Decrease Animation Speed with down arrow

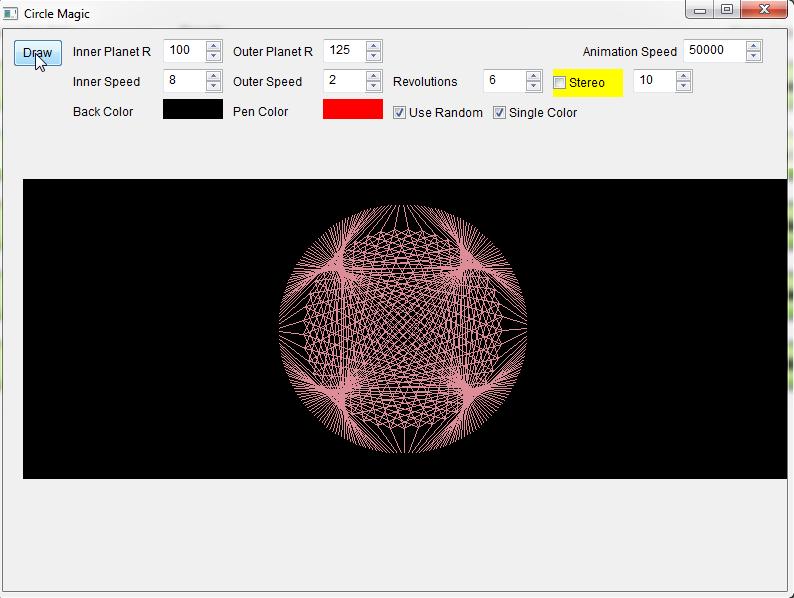pyautogui.click(x=753, y=56)
